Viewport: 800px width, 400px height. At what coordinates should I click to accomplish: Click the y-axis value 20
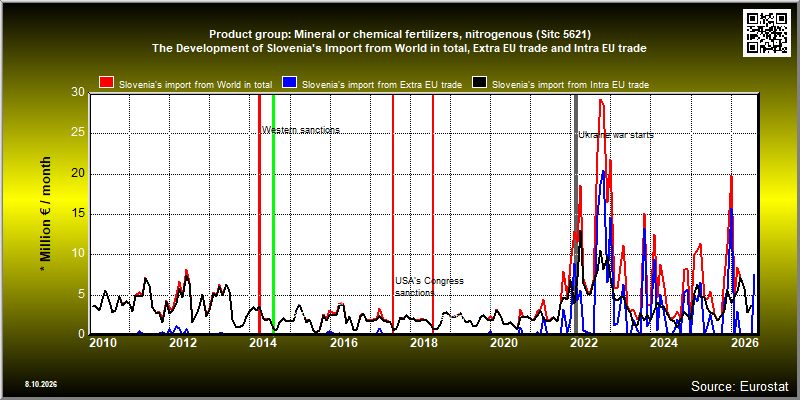pyautogui.click(x=78, y=174)
